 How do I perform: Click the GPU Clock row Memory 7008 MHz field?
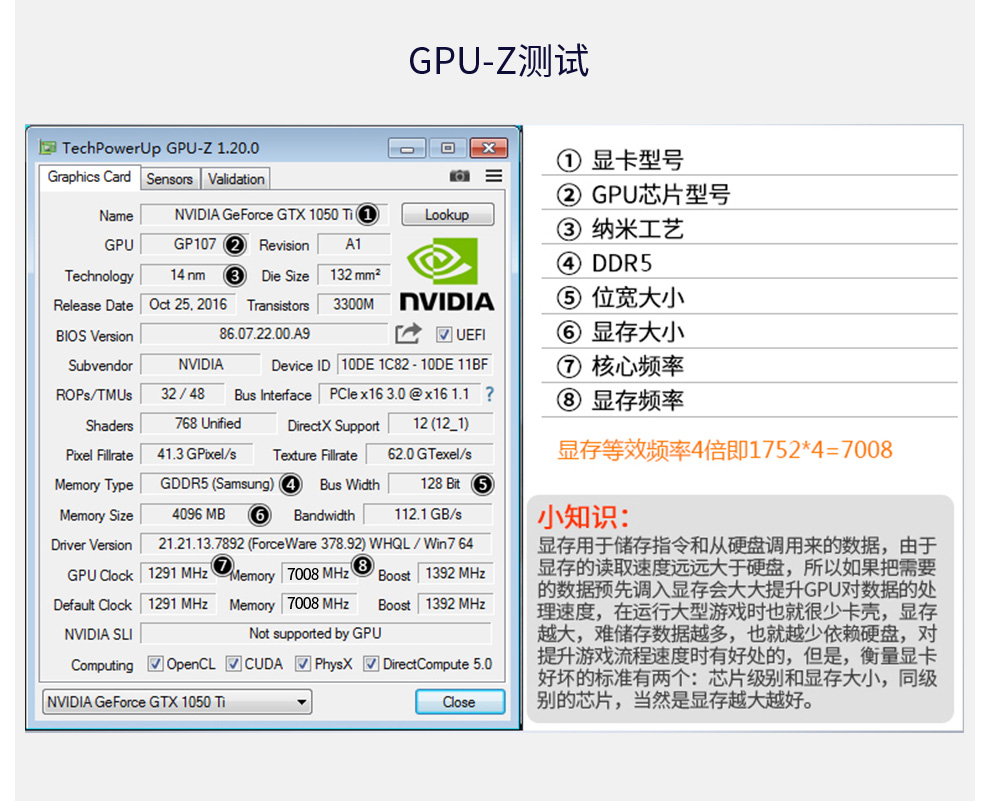point(319,574)
